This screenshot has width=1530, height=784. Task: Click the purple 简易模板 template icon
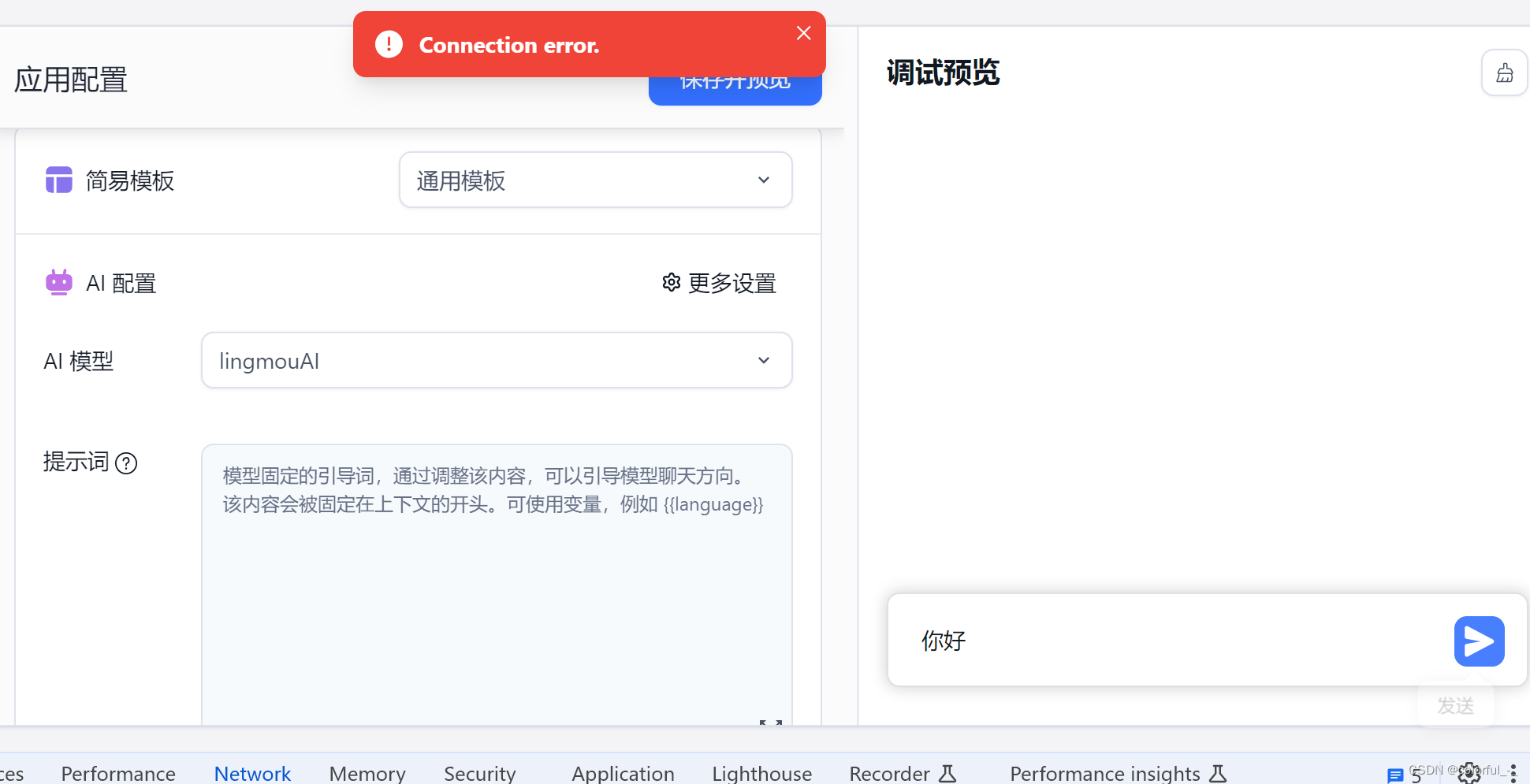coord(58,180)
